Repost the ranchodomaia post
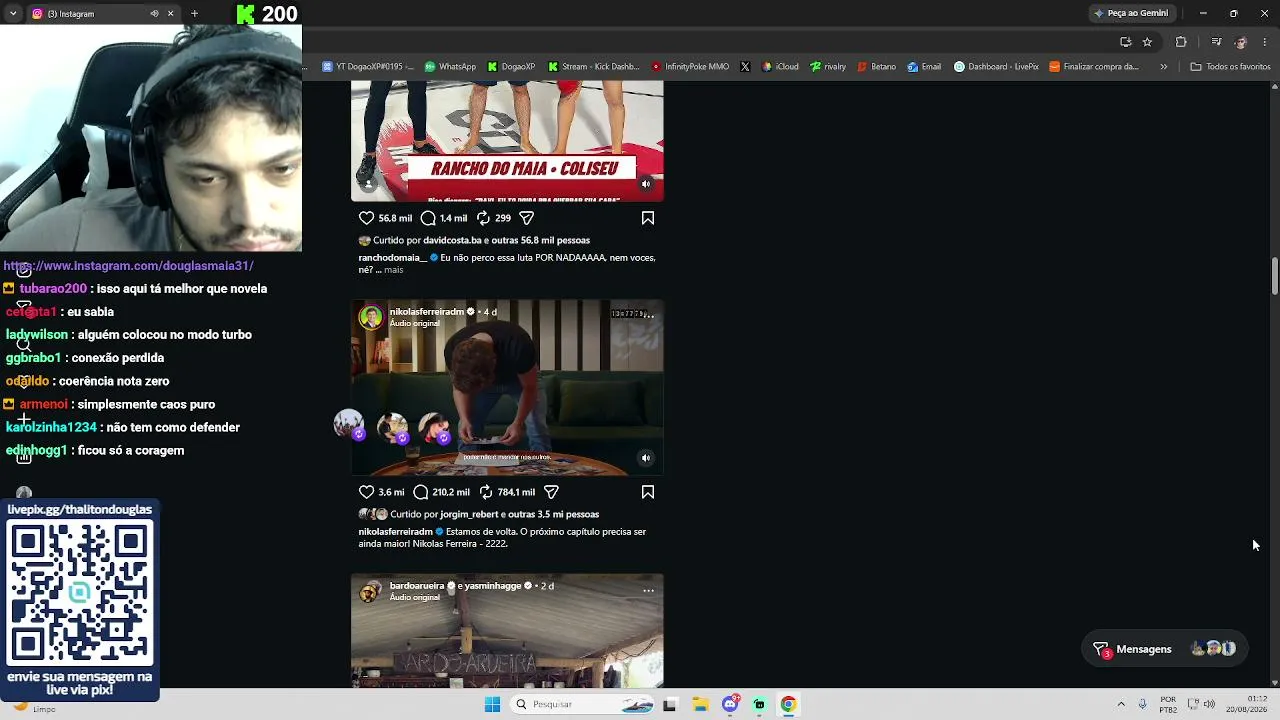This screenshot has height=720, width=1280. pos(483,218)
